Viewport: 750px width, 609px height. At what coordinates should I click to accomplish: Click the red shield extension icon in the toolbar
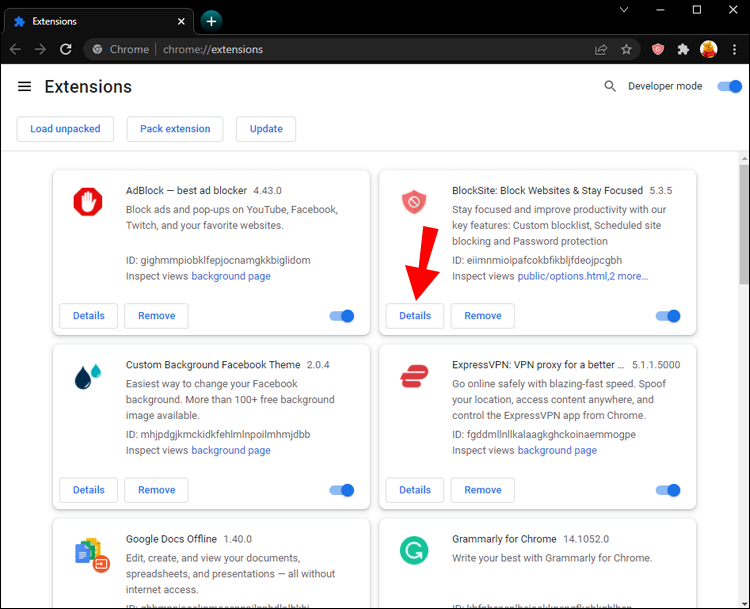(657, 49)
